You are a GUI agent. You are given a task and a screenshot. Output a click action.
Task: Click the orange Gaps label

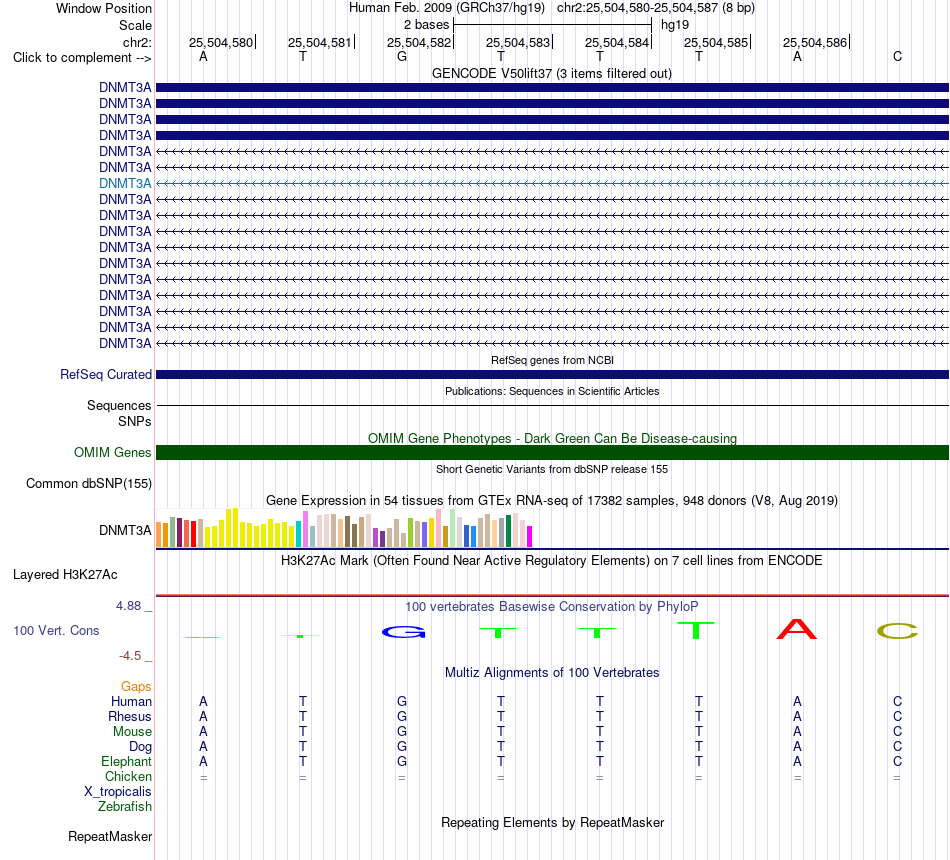tap(136, 686)
